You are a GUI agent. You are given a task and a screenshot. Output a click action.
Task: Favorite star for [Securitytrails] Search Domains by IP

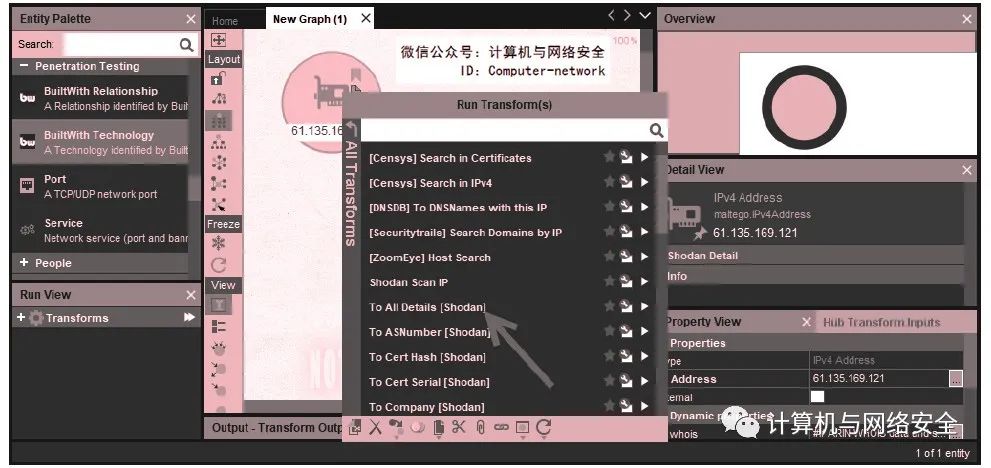pyautogui.click(x=609, y=231)
